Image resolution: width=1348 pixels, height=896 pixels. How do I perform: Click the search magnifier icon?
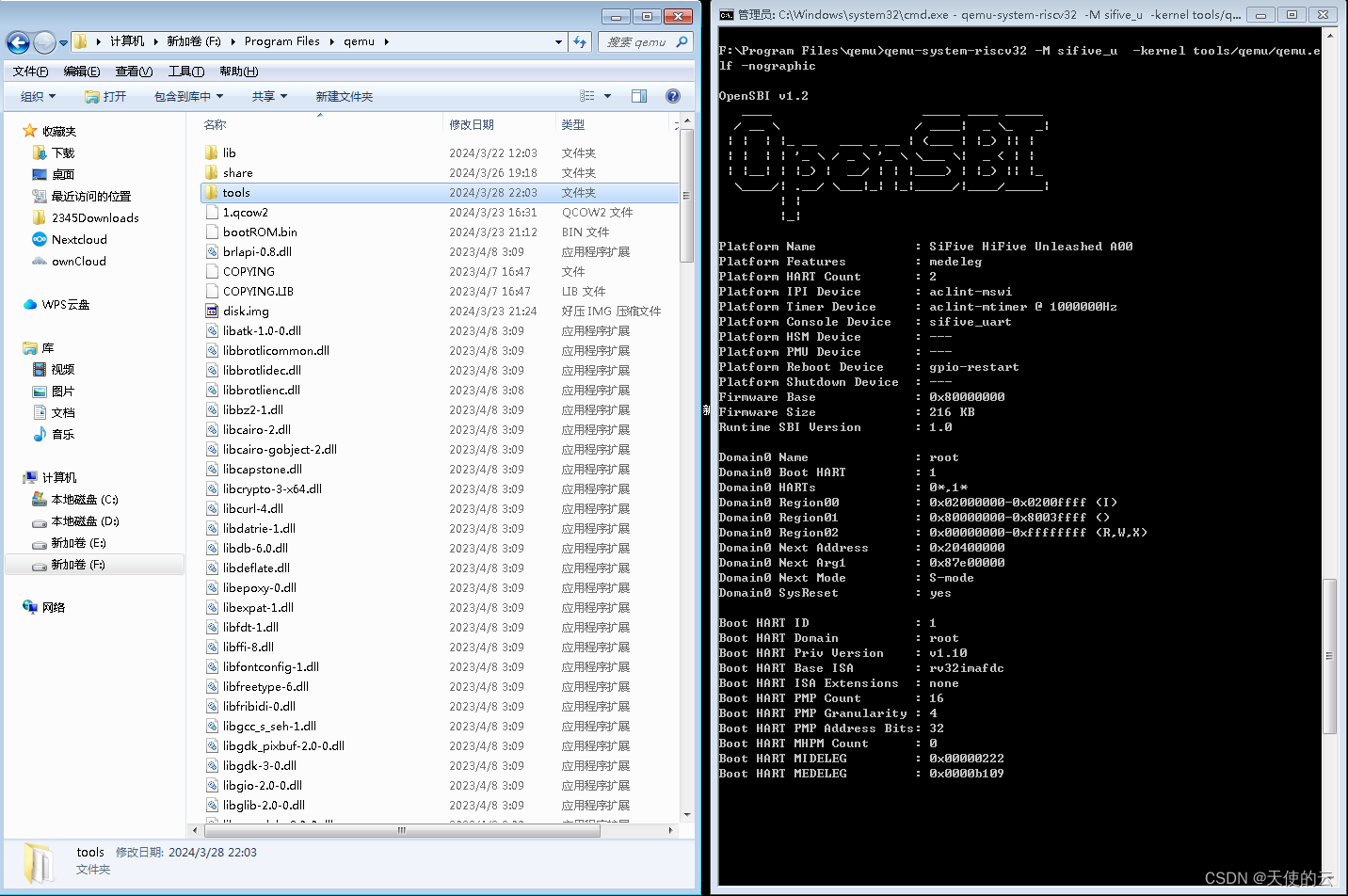(682, 41)
